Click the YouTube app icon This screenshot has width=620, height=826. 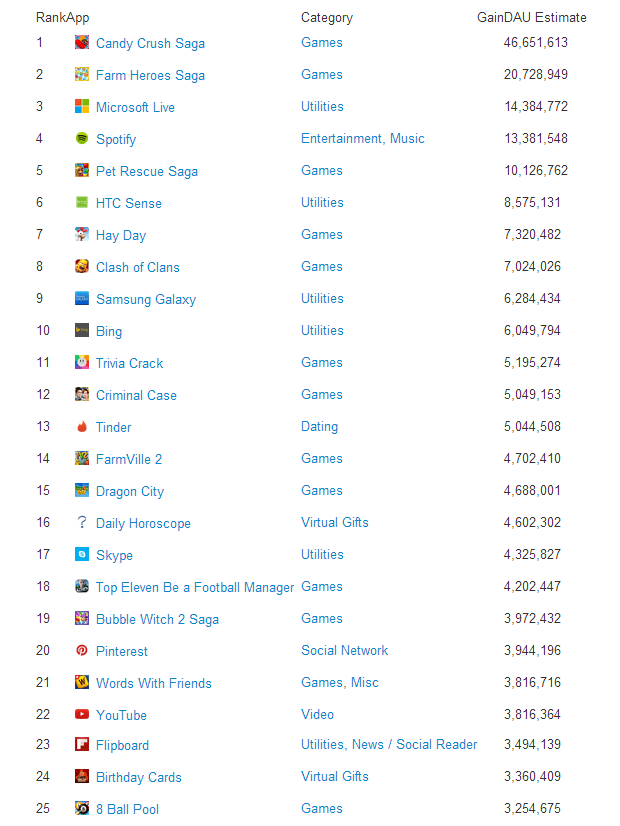(82, 714)
